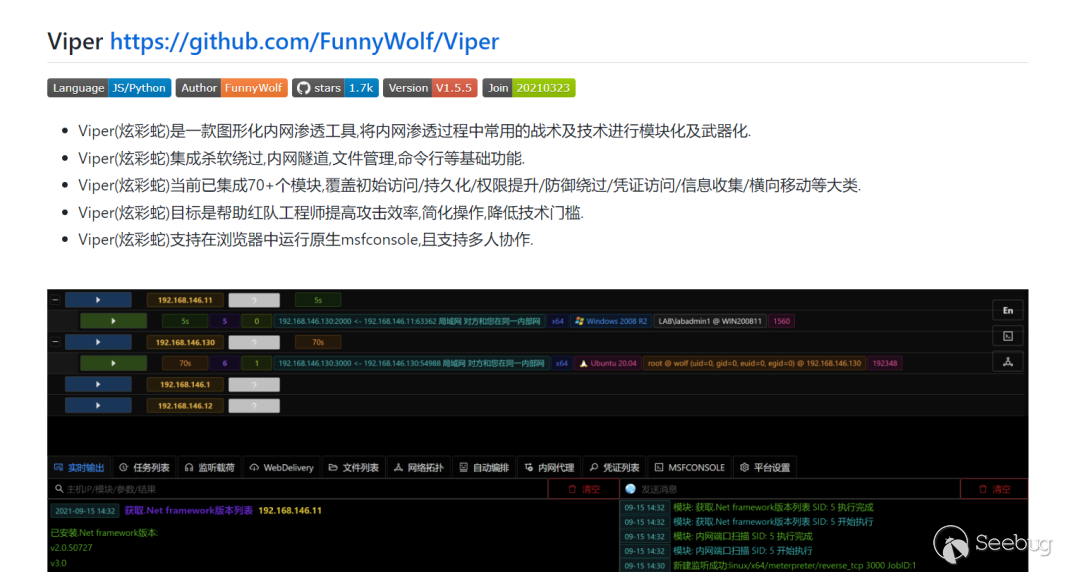This screenshot has width=1080, height=572.
Task: Click the Ubuntu 20.04 OS tag
Action: (608, 363)
